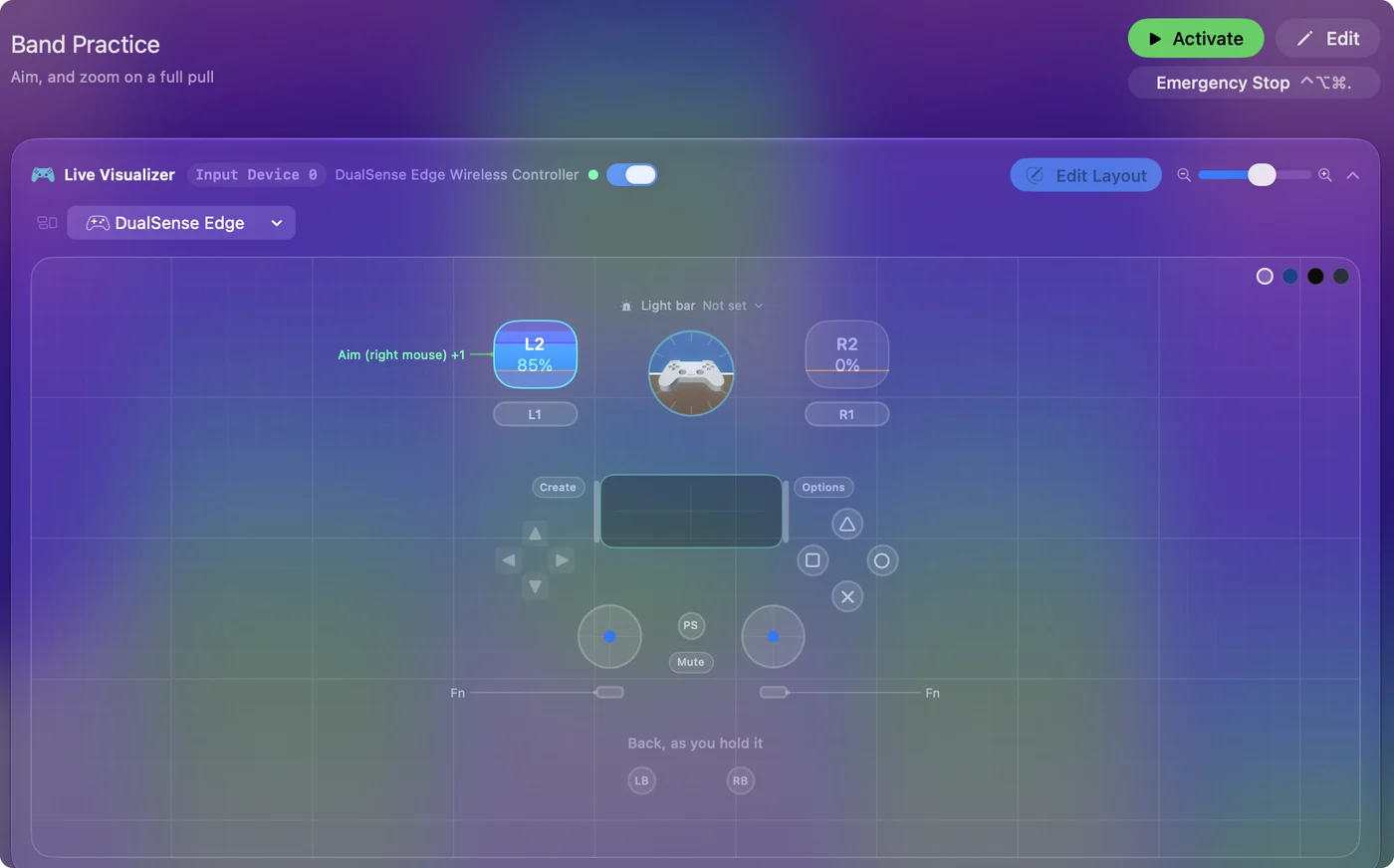The height and width of the screenshot is (868, 1394).
Task: Click the layout view icon beside DualSense Edge
Action: tap(47, 223)
